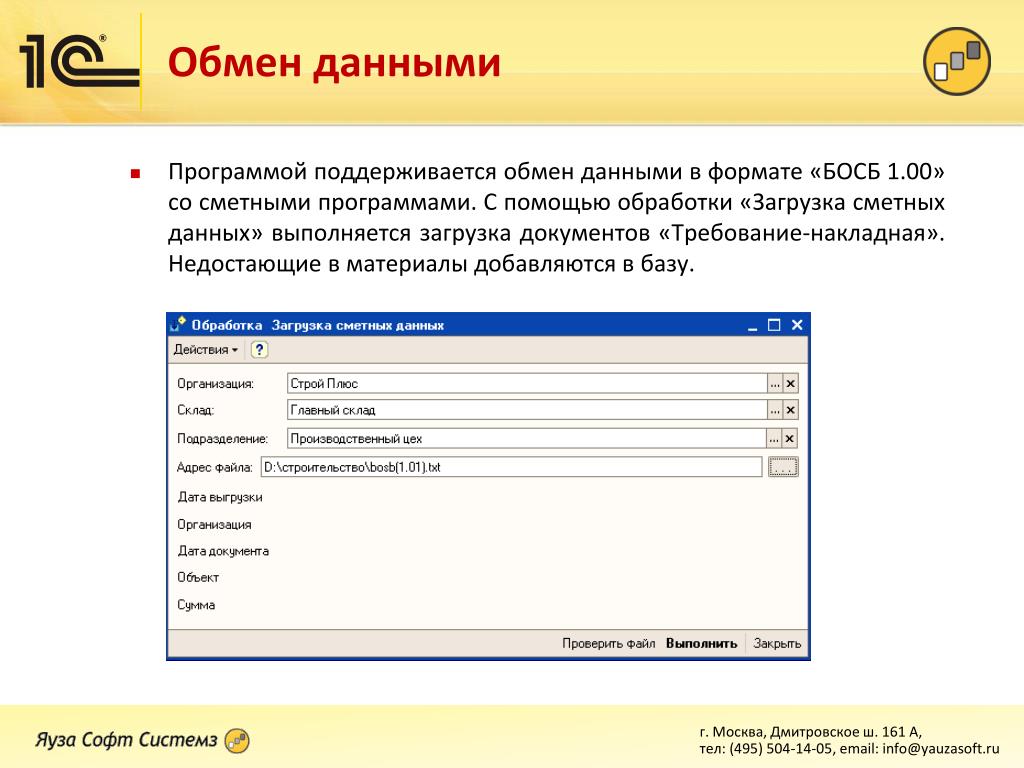Click the email info@yauzasoft.ru contact line
Image resolution: width=1024 pixels, height=768 pixels.
coord(920,748)
